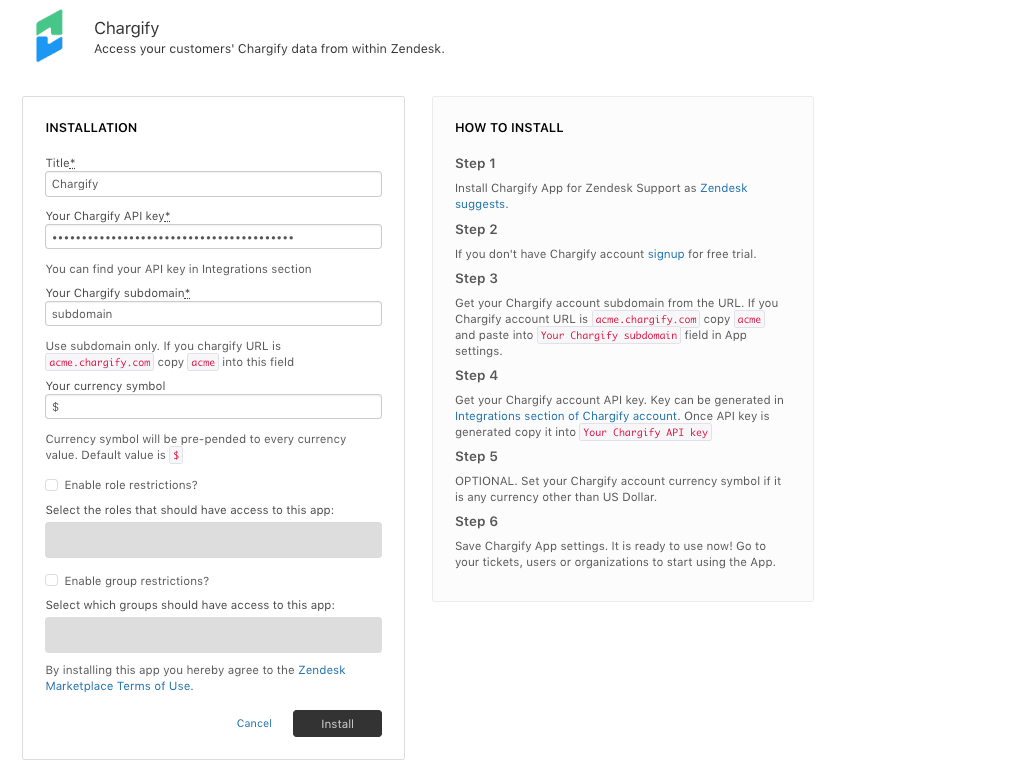Click the Title input field

(x=213, y=184)
